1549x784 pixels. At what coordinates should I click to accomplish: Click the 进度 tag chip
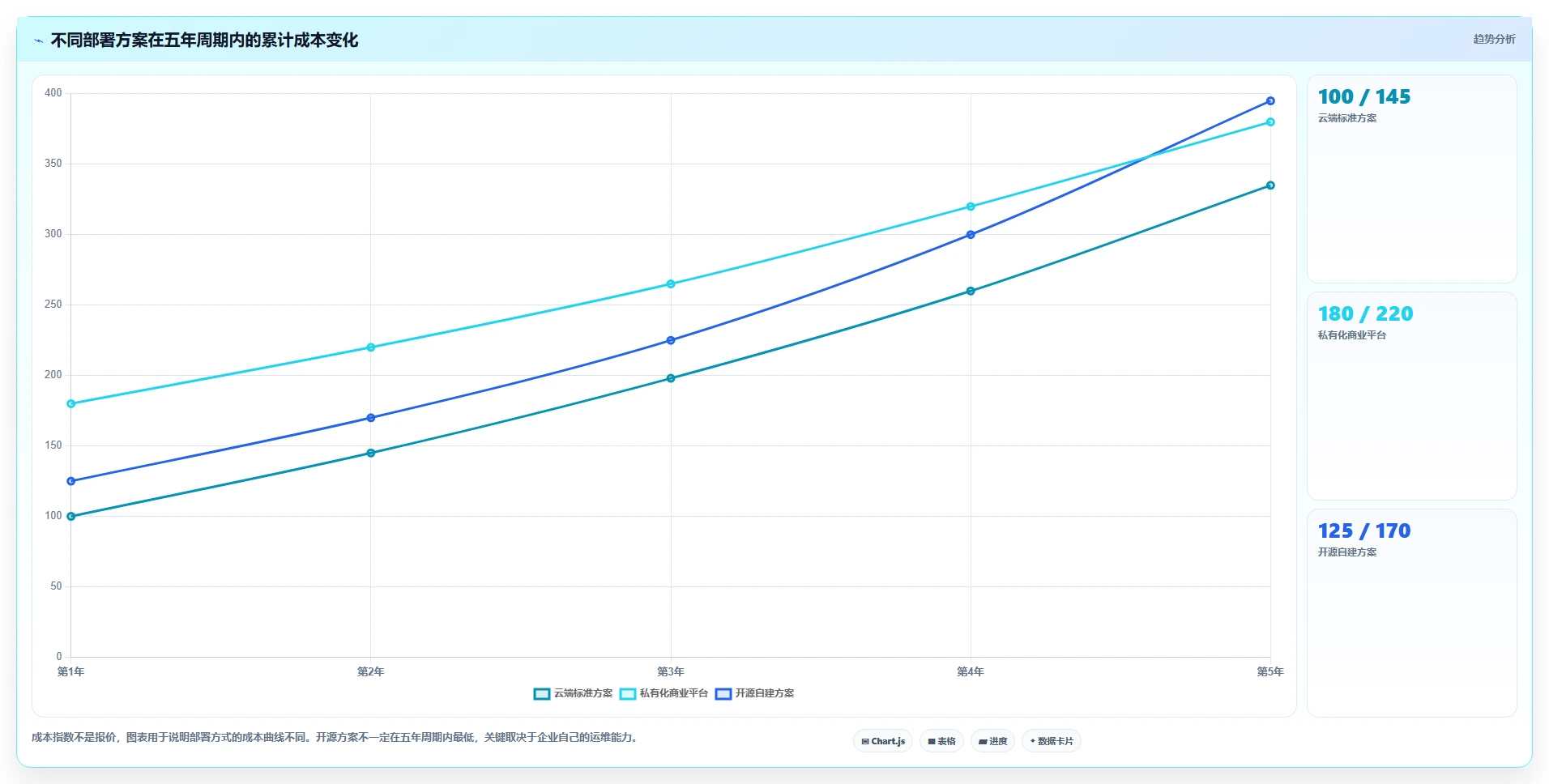pyautogui.click(x=992, y=741)
